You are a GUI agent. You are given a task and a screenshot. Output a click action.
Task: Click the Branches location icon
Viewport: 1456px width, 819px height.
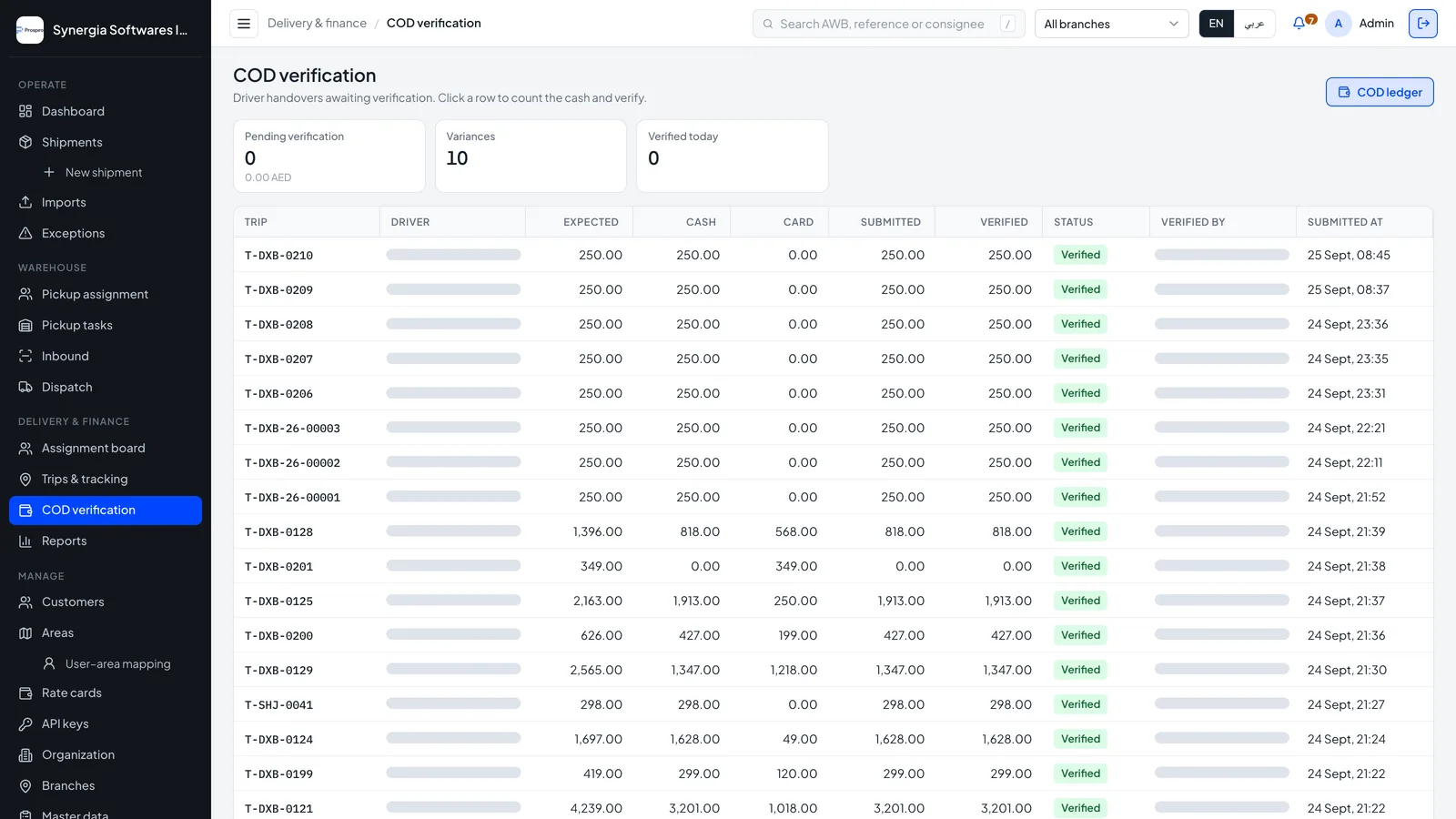pos(25,785)
